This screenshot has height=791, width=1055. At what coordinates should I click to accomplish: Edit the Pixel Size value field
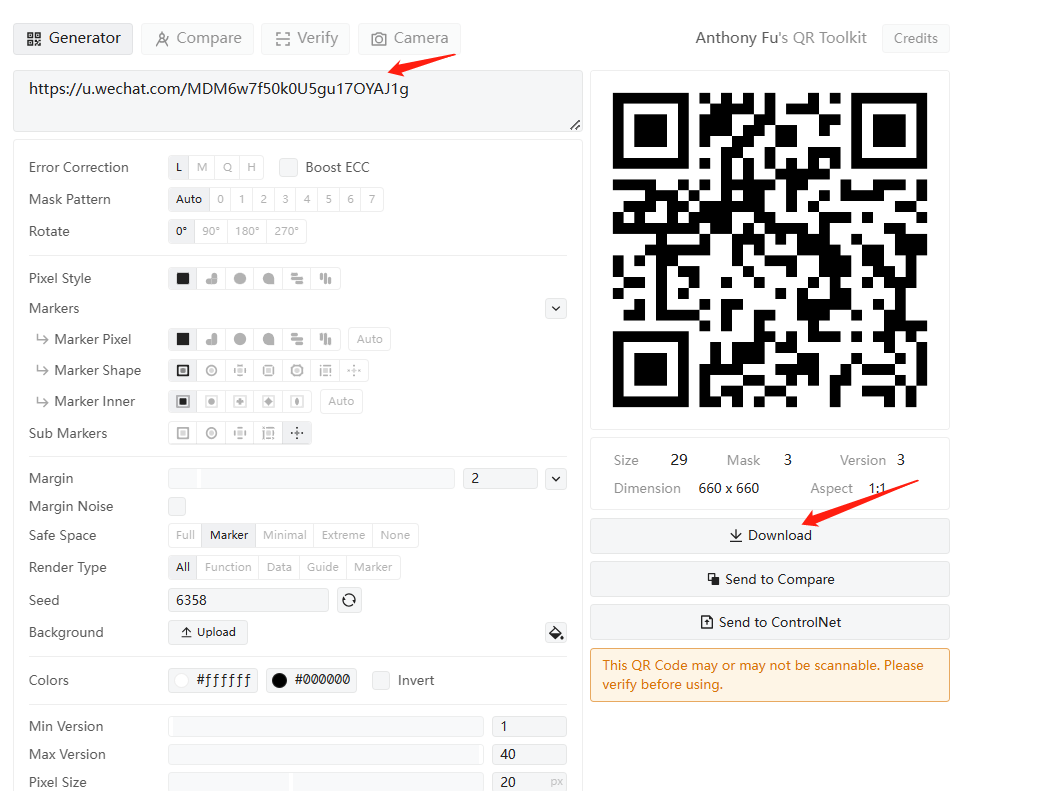tap(530, 782)
